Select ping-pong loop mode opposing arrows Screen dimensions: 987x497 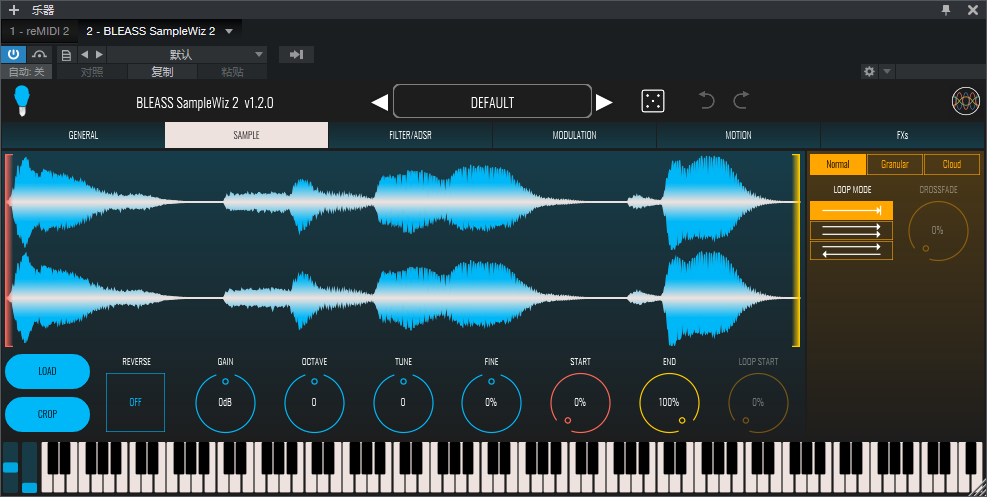(851, 250)
